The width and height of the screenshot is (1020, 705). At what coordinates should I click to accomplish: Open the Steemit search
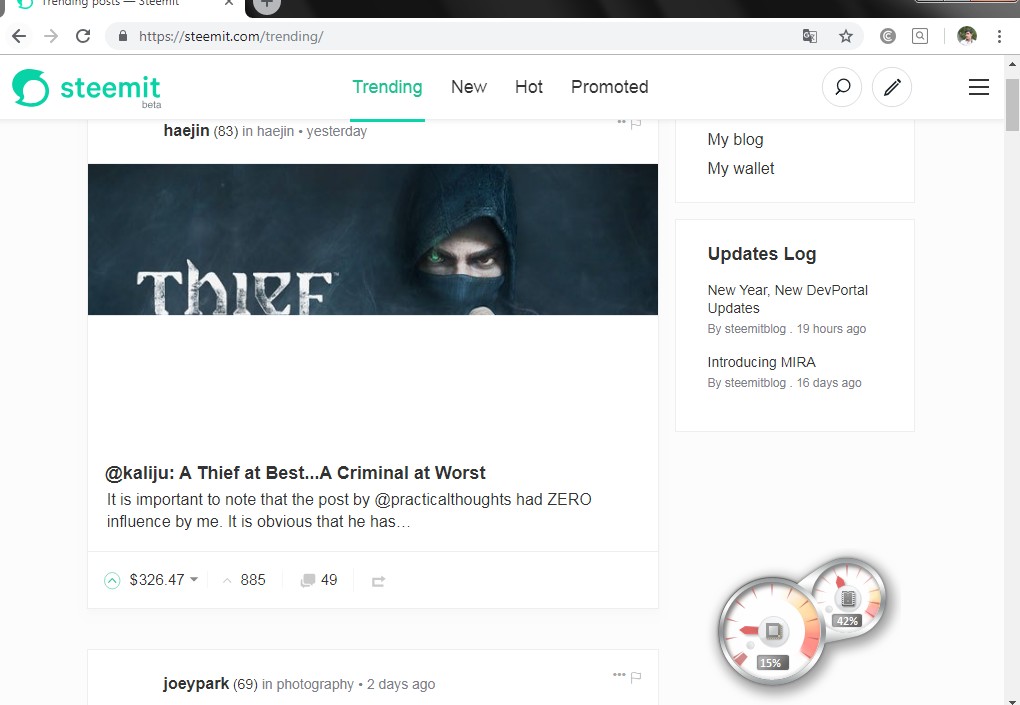coord(841,87)
